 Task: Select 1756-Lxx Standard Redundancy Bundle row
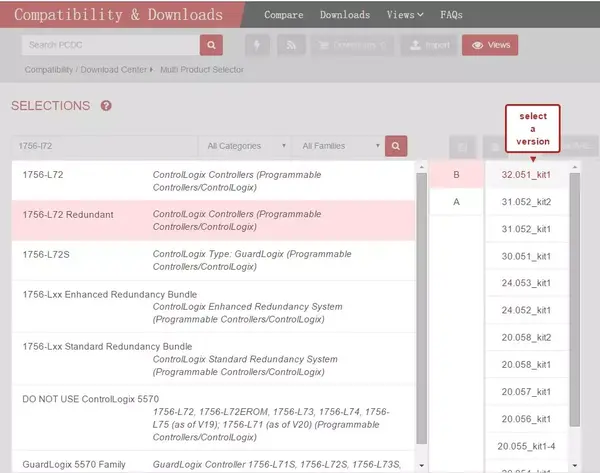[213, 359]
